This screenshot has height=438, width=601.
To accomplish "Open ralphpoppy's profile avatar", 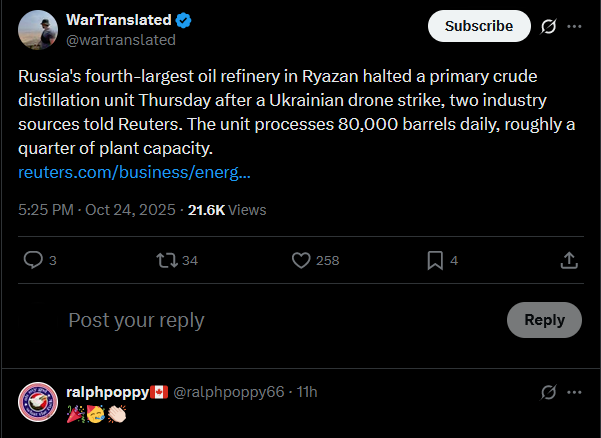I will [x=38, y=402].
